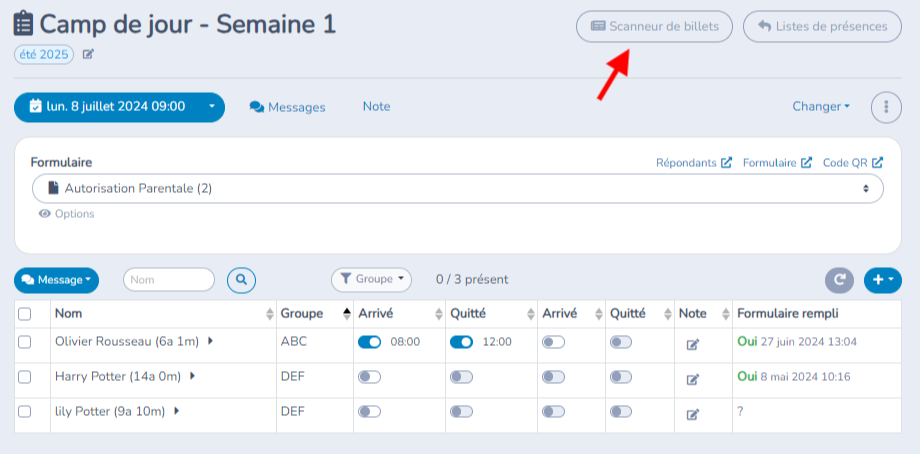Check the box beside lily Potter

[25, 412]
